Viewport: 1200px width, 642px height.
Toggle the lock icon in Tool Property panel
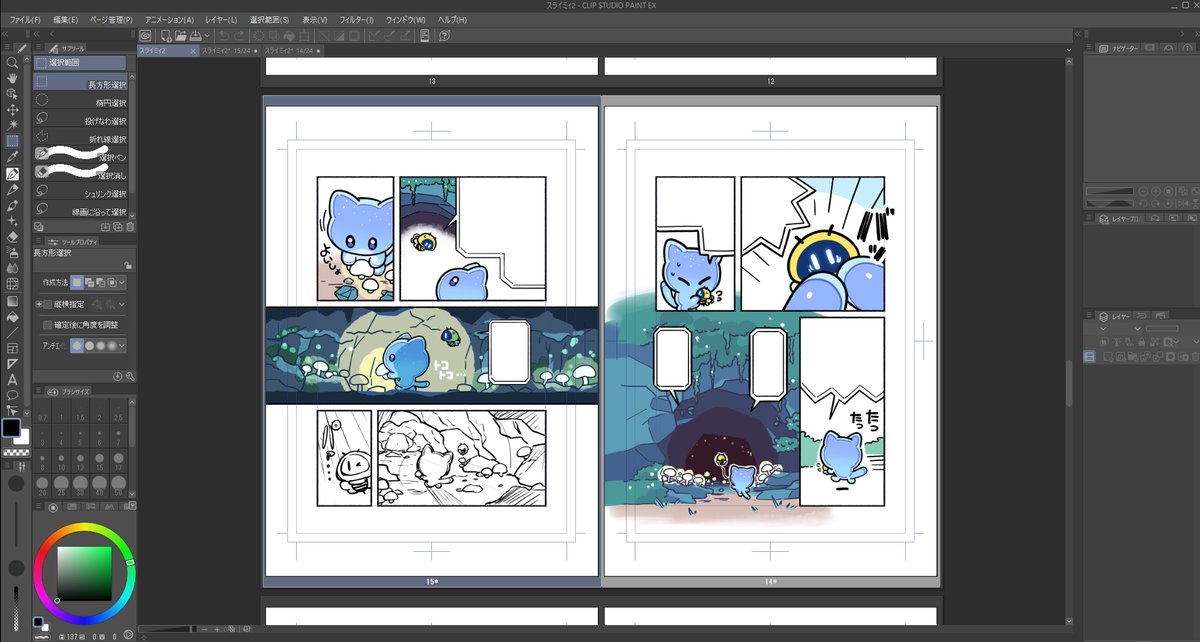[128, 264]
